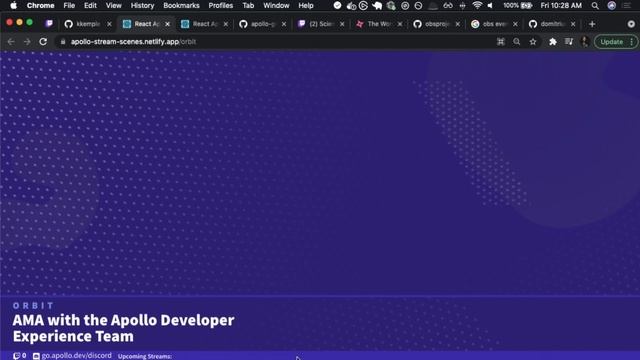Viewport: 640px width, 360px height.
Task: Click the ORBIT heading text
Action: 33,306
